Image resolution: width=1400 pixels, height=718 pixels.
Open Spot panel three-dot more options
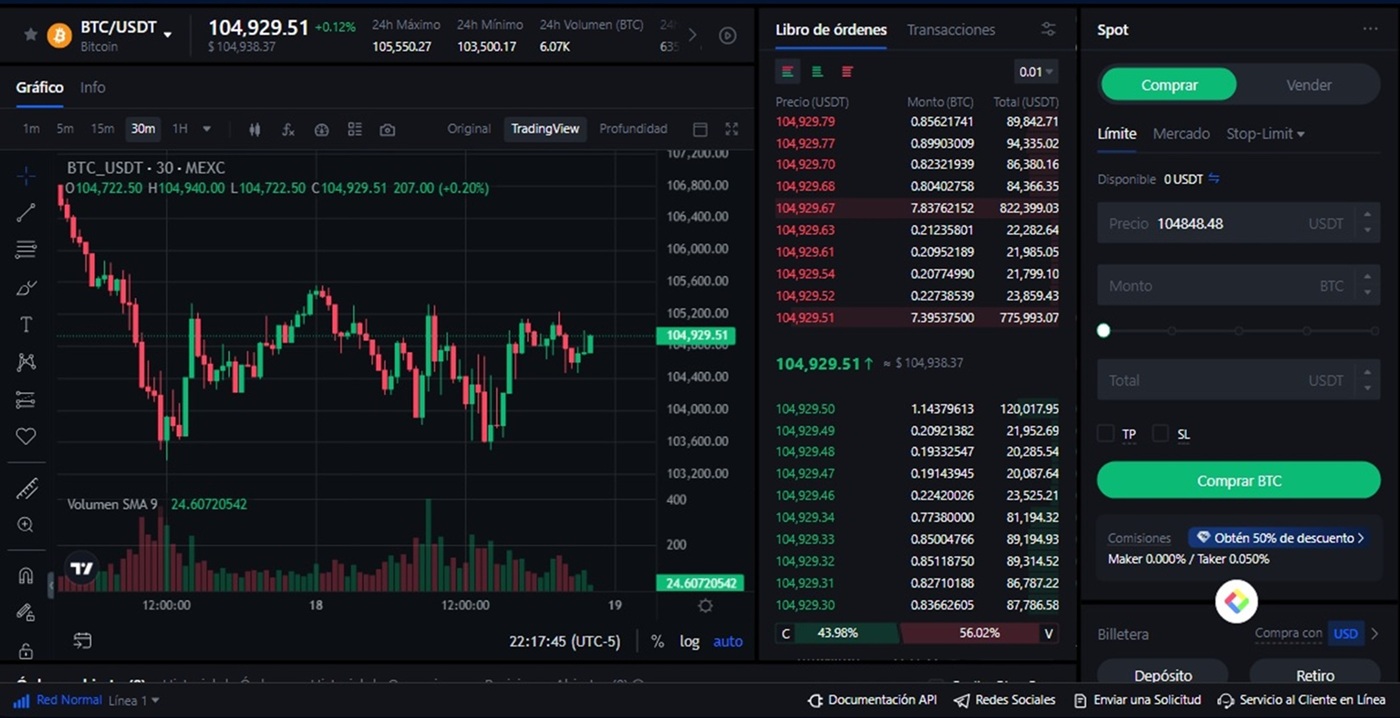(1370, 29)
